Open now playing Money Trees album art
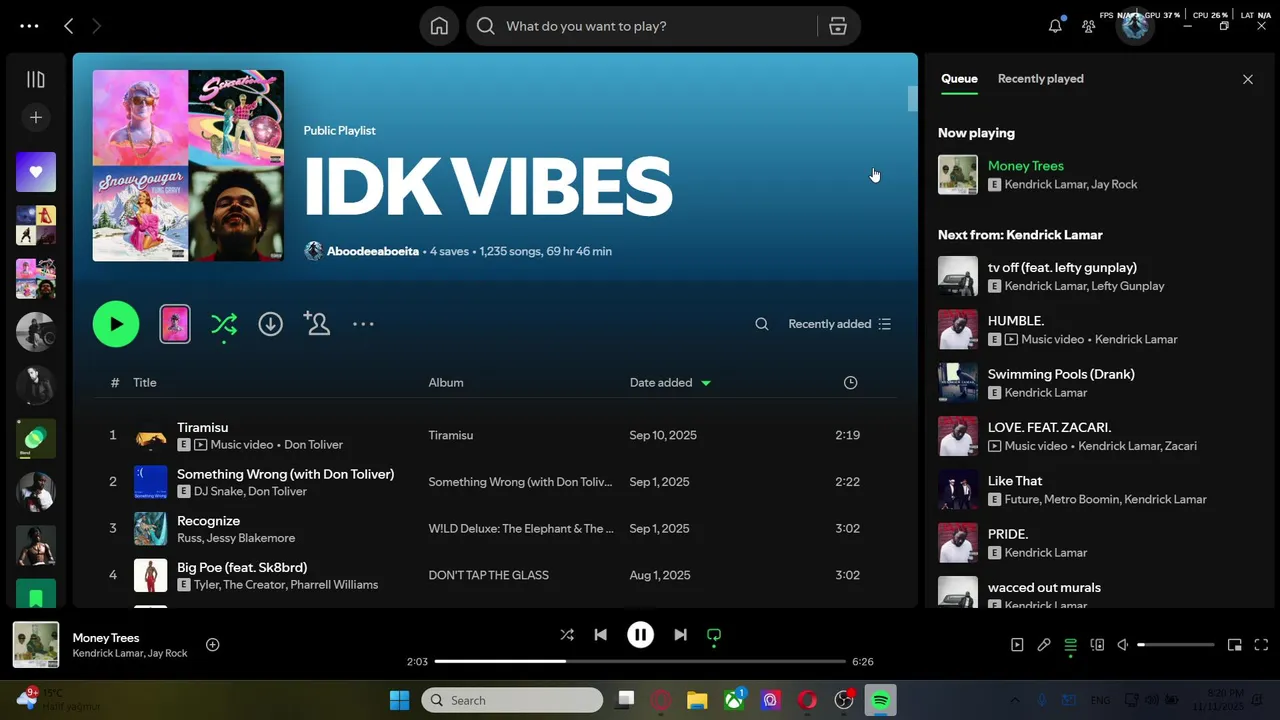 pos(35,645)
